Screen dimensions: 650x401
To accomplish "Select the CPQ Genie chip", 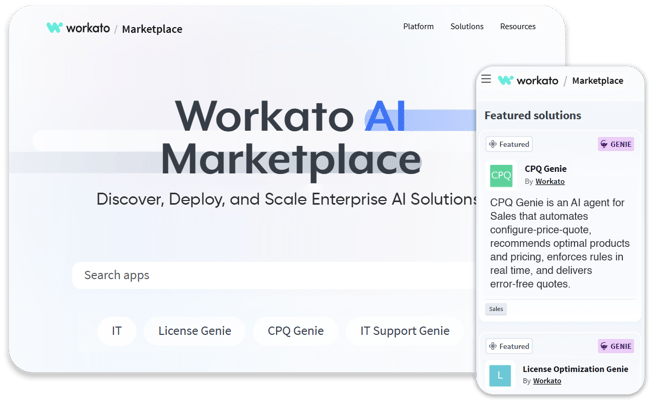I will pos(296,331).
